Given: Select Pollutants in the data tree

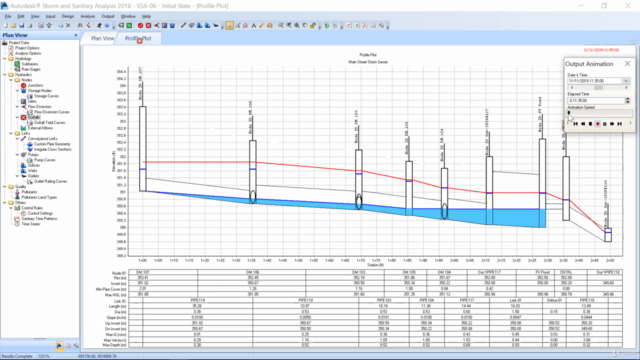Looking at the screenshot, I should coord(29,192).
